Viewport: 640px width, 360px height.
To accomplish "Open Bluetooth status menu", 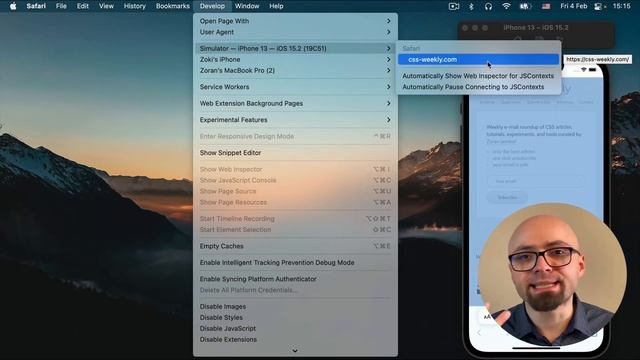I will (471, 6).
